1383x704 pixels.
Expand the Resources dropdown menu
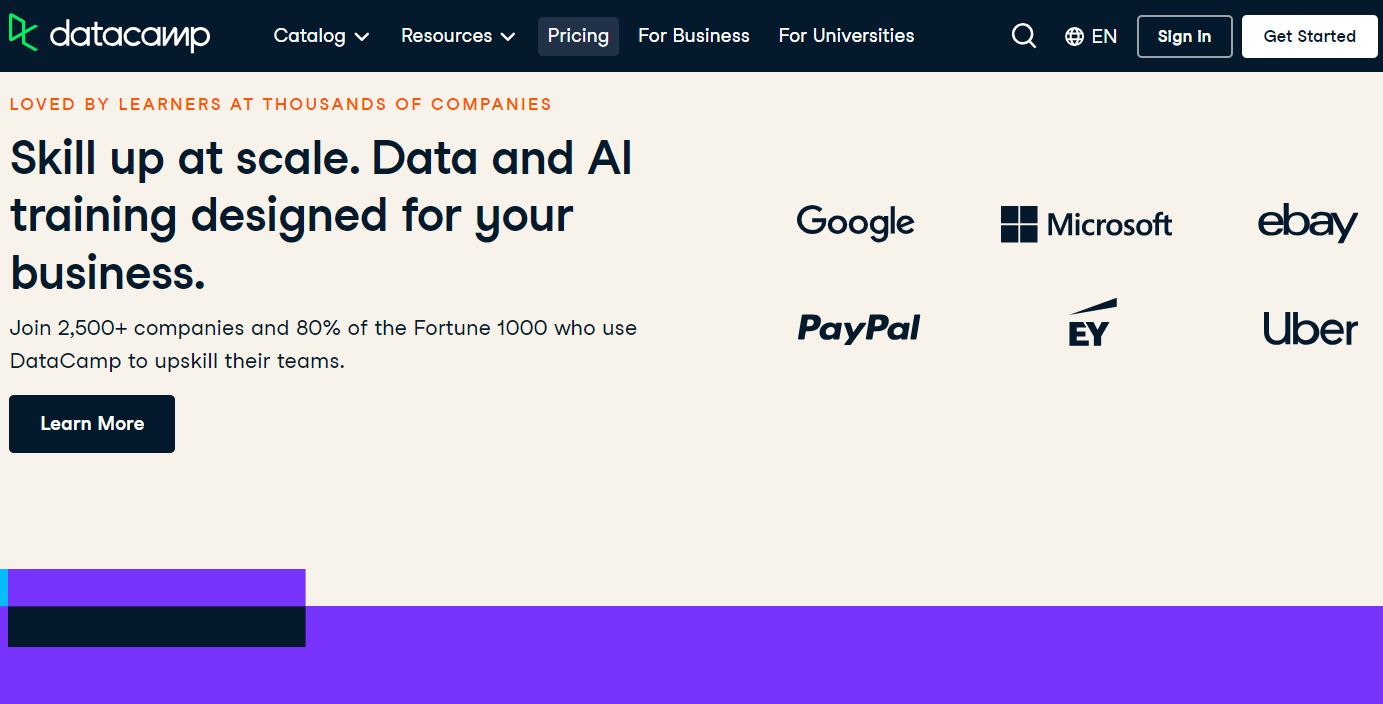point(458,36)
